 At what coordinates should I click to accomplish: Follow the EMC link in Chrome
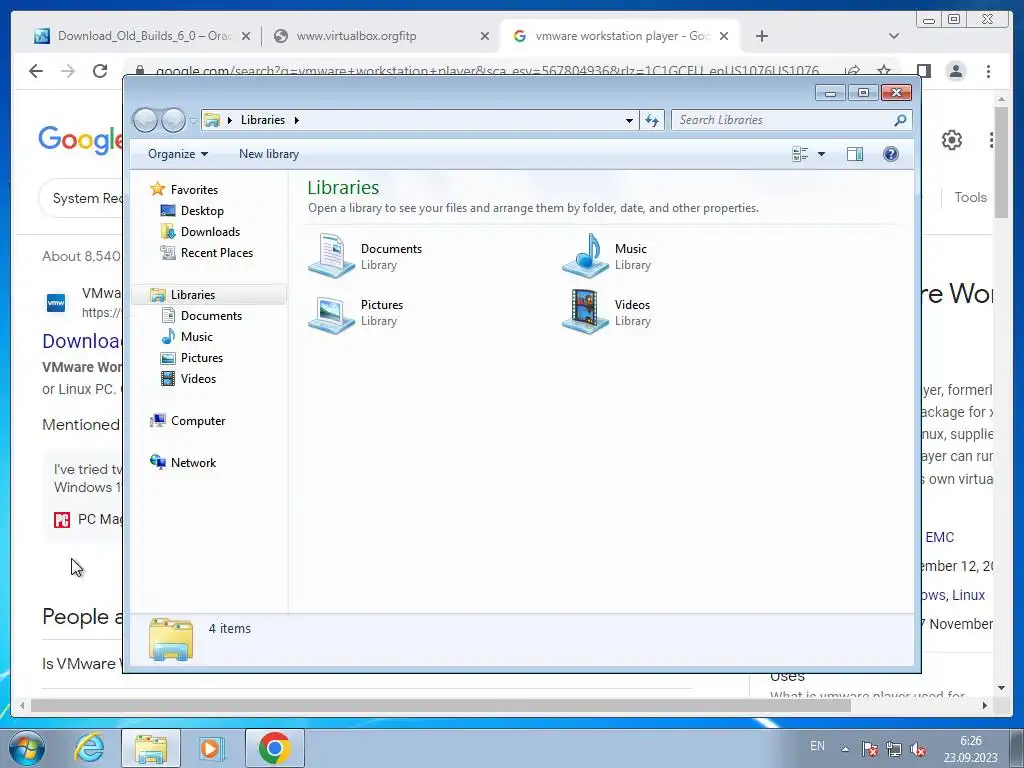[939, 537]
